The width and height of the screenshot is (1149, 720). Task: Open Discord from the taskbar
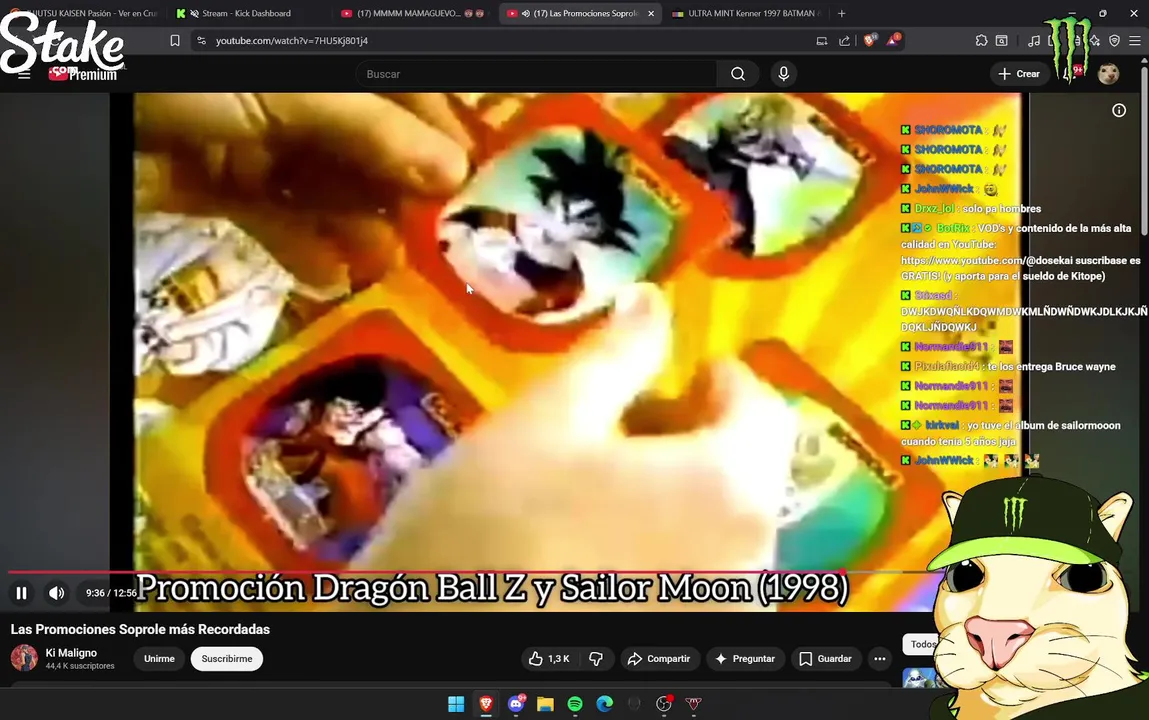click(516, 704)
